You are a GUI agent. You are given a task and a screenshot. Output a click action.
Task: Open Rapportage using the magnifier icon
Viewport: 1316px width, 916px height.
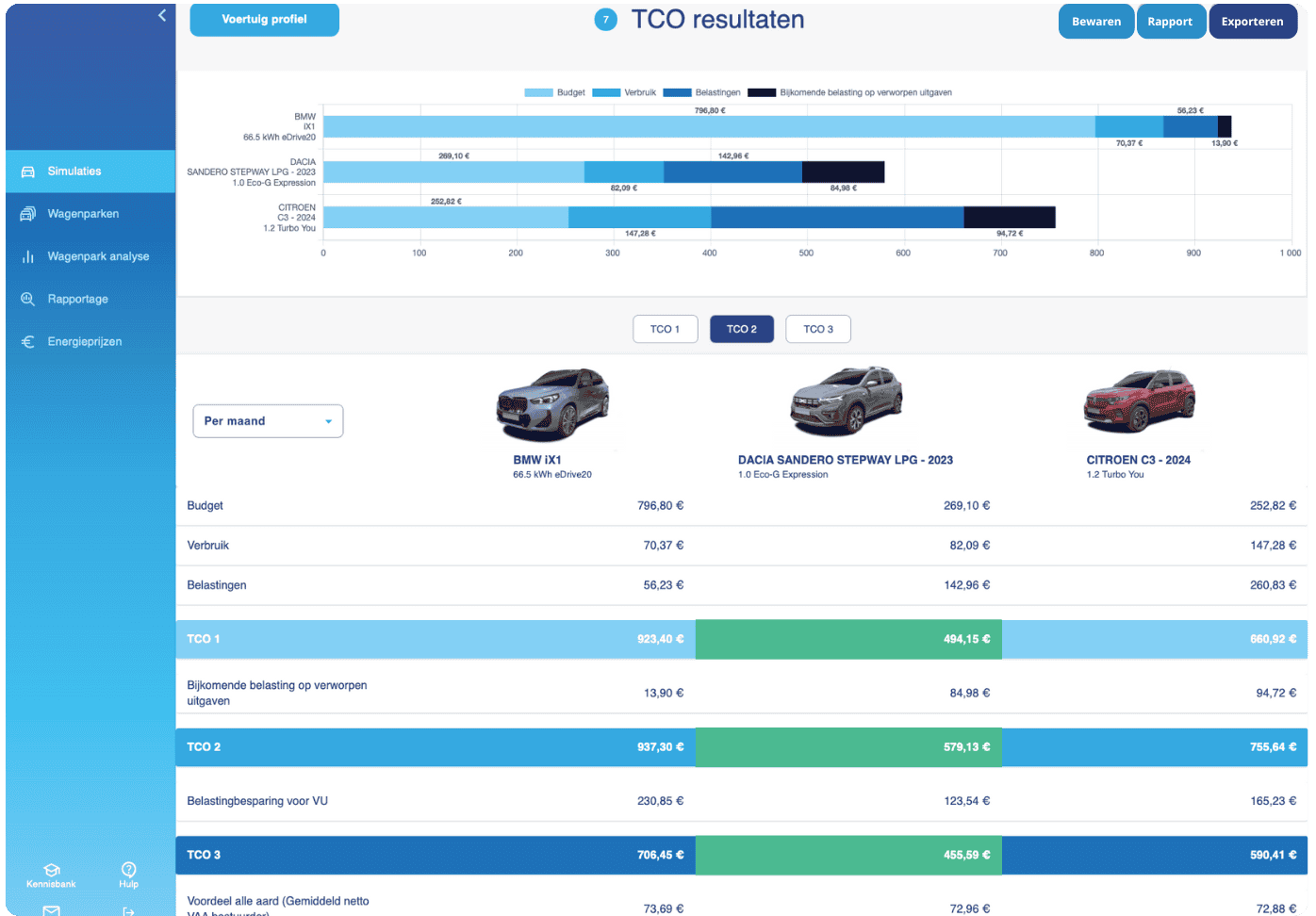tap(28, 299)
